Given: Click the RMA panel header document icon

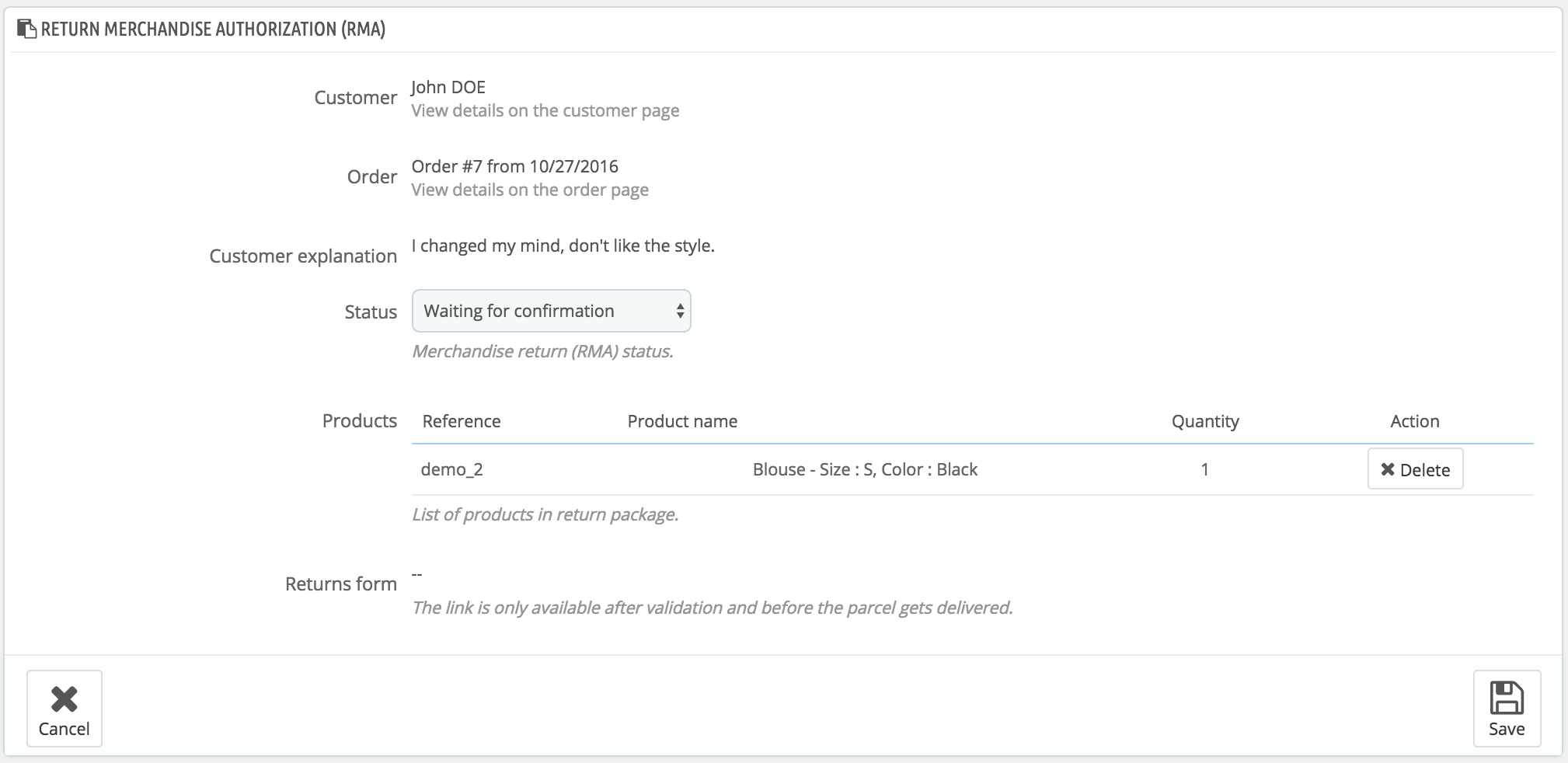Looking at the screenshot, I should pyautogui.click(x=26, y=30).
